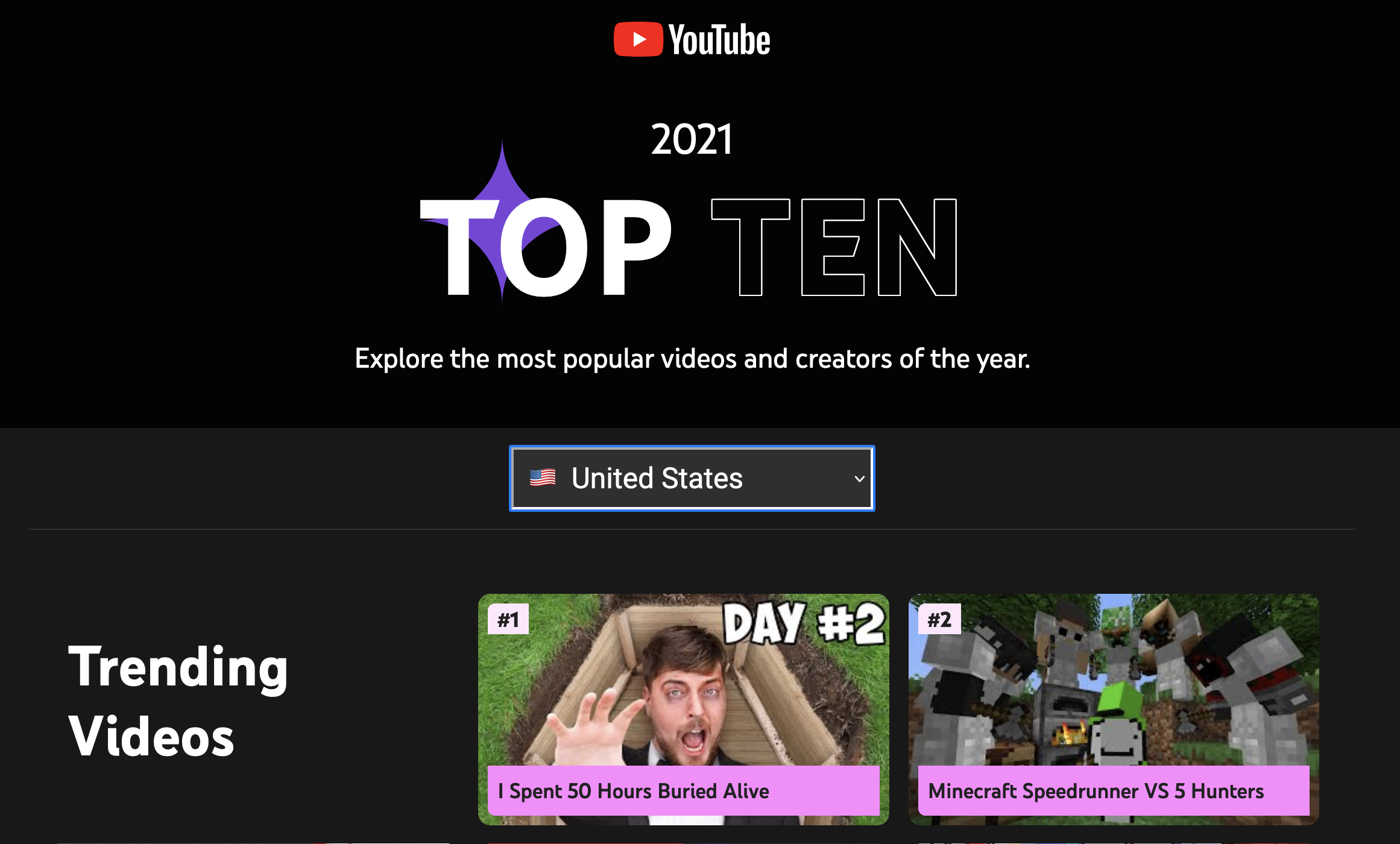This screenshot has height=844, width=1400.
Task: Click the Trending Videos section heading
Action: (x=178, y=701)
